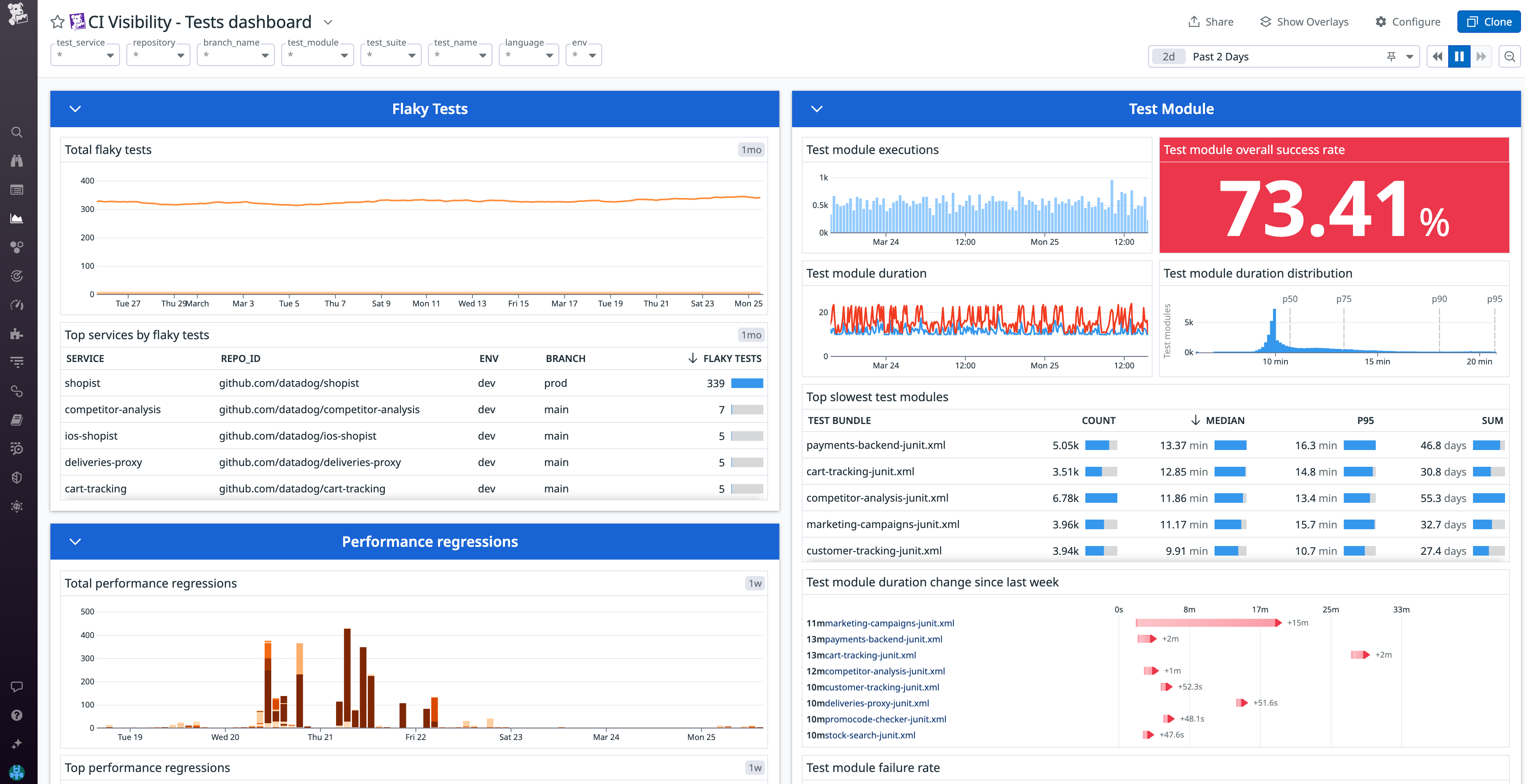Open search from the left sidebar
The height and width of the screenshot is (784, 1525).
click(x=16, y=132)
